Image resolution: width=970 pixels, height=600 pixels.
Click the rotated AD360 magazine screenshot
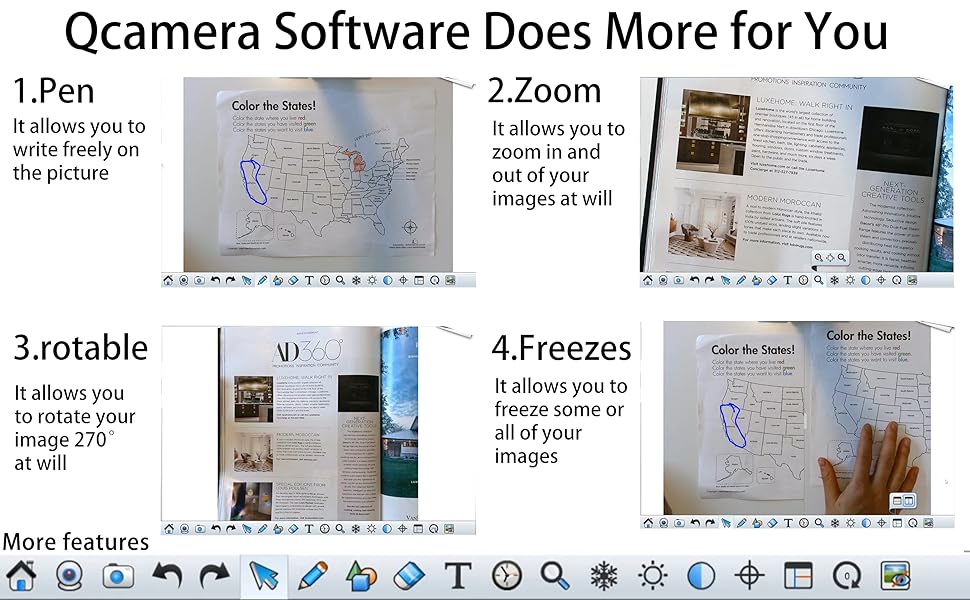coord(318,424)
